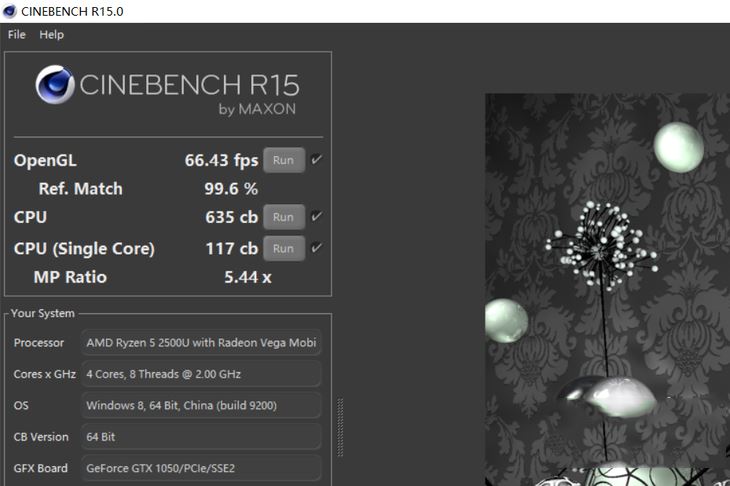Open the Help menu
The width and height of the screenshot is (730, 486).
tap(52, 35)
